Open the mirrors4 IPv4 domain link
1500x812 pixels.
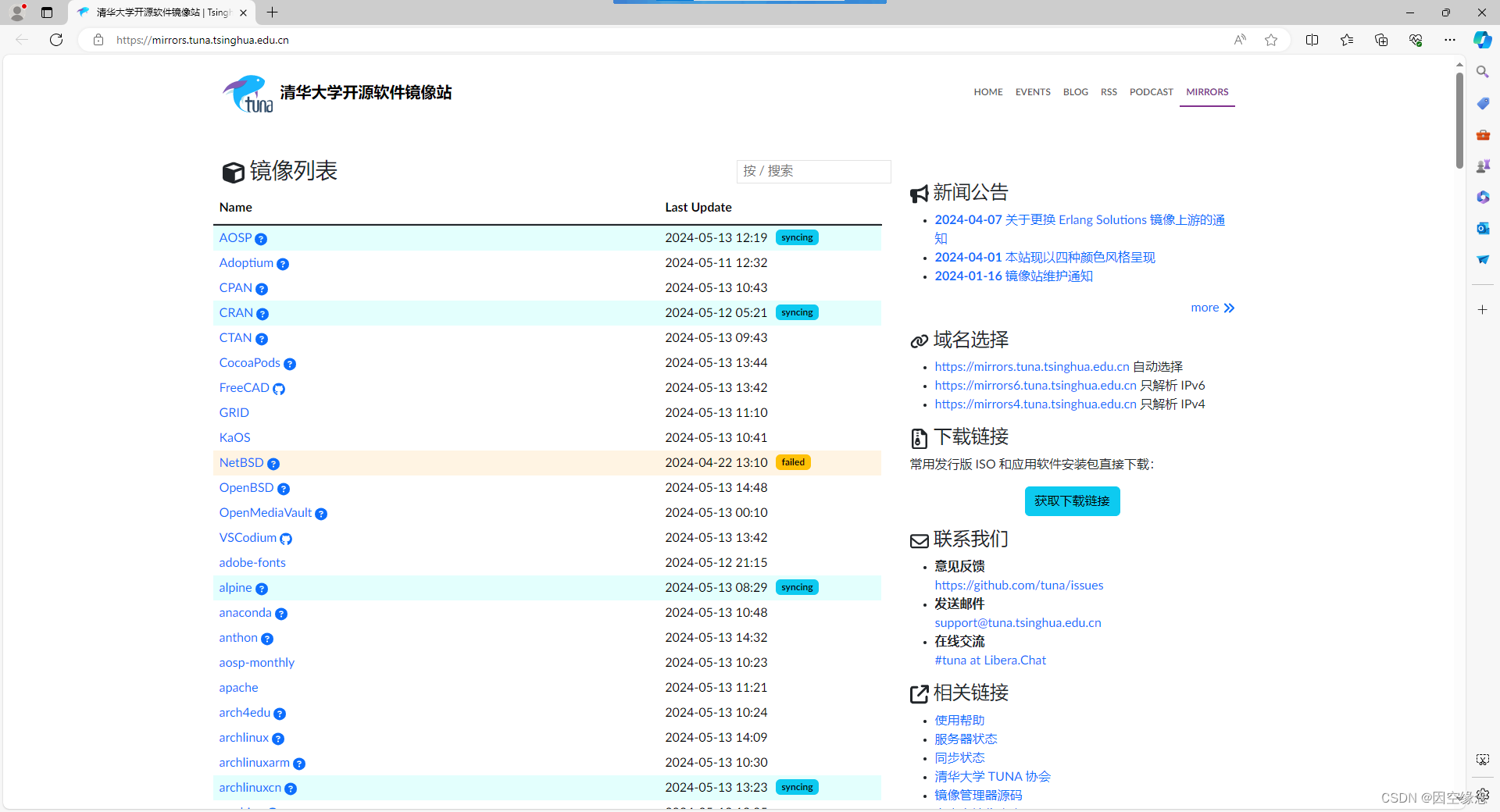[1035, 404]
